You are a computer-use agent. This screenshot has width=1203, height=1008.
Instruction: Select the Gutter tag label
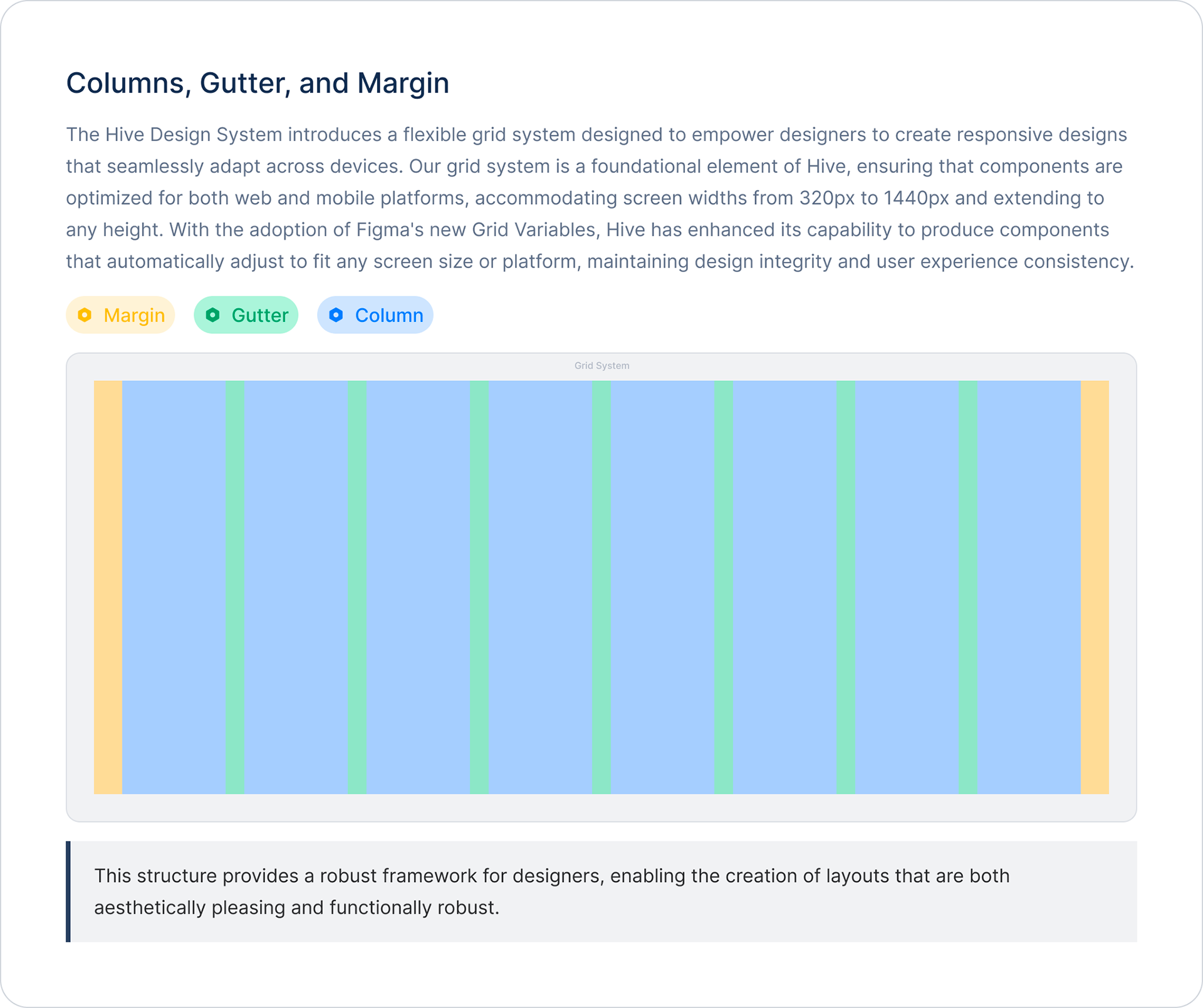click(260, 315)
